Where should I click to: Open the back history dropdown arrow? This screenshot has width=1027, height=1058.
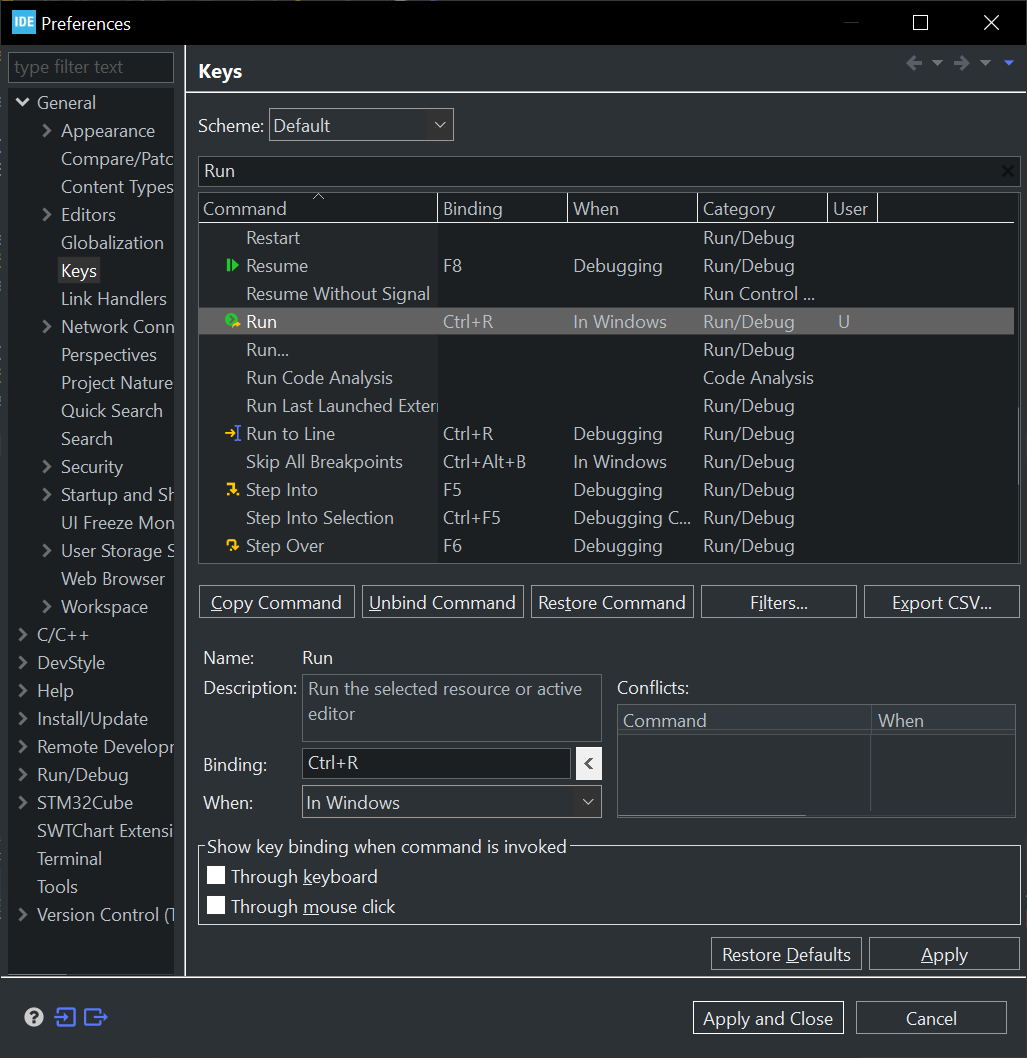click(937, 63)
